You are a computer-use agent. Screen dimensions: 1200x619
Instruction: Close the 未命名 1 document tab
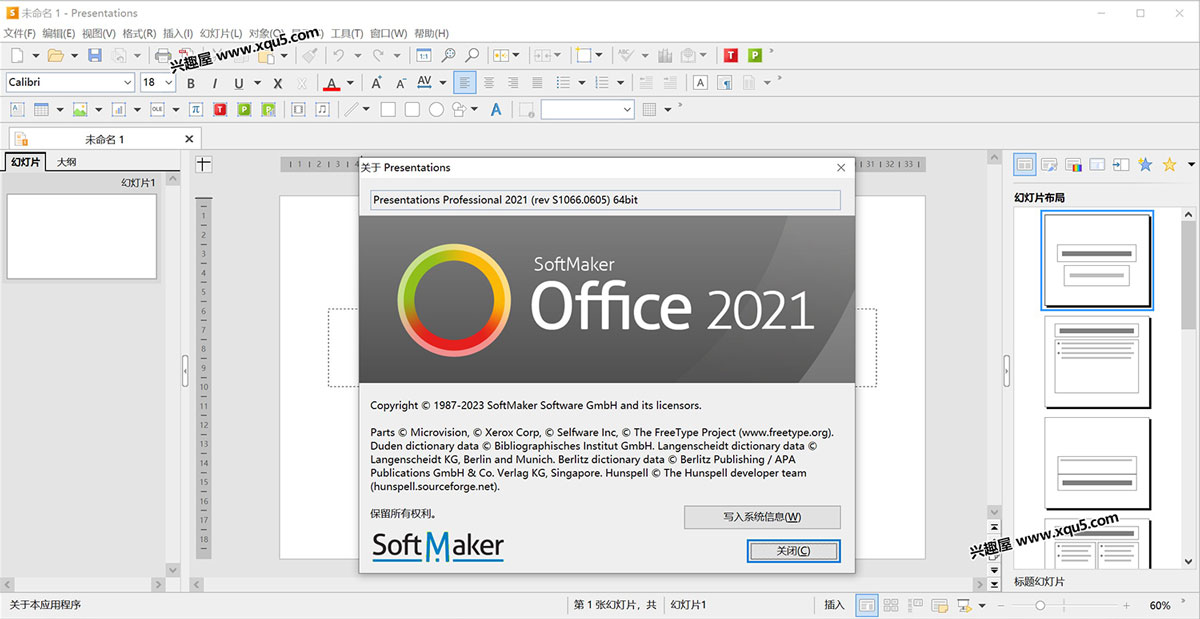[189, 139]
